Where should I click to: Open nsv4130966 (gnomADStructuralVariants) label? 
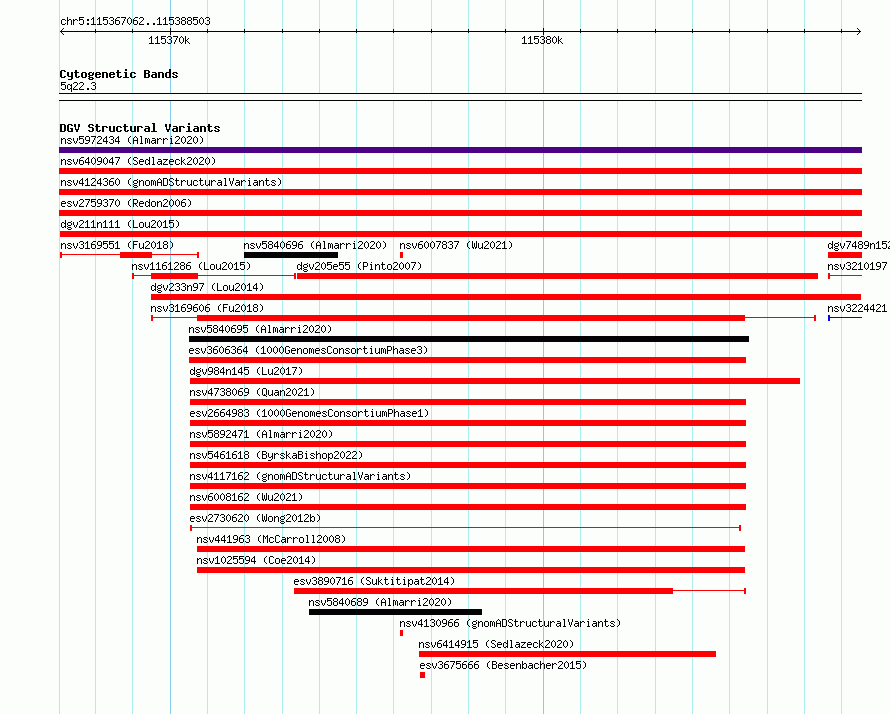click(x=510, y=623)
